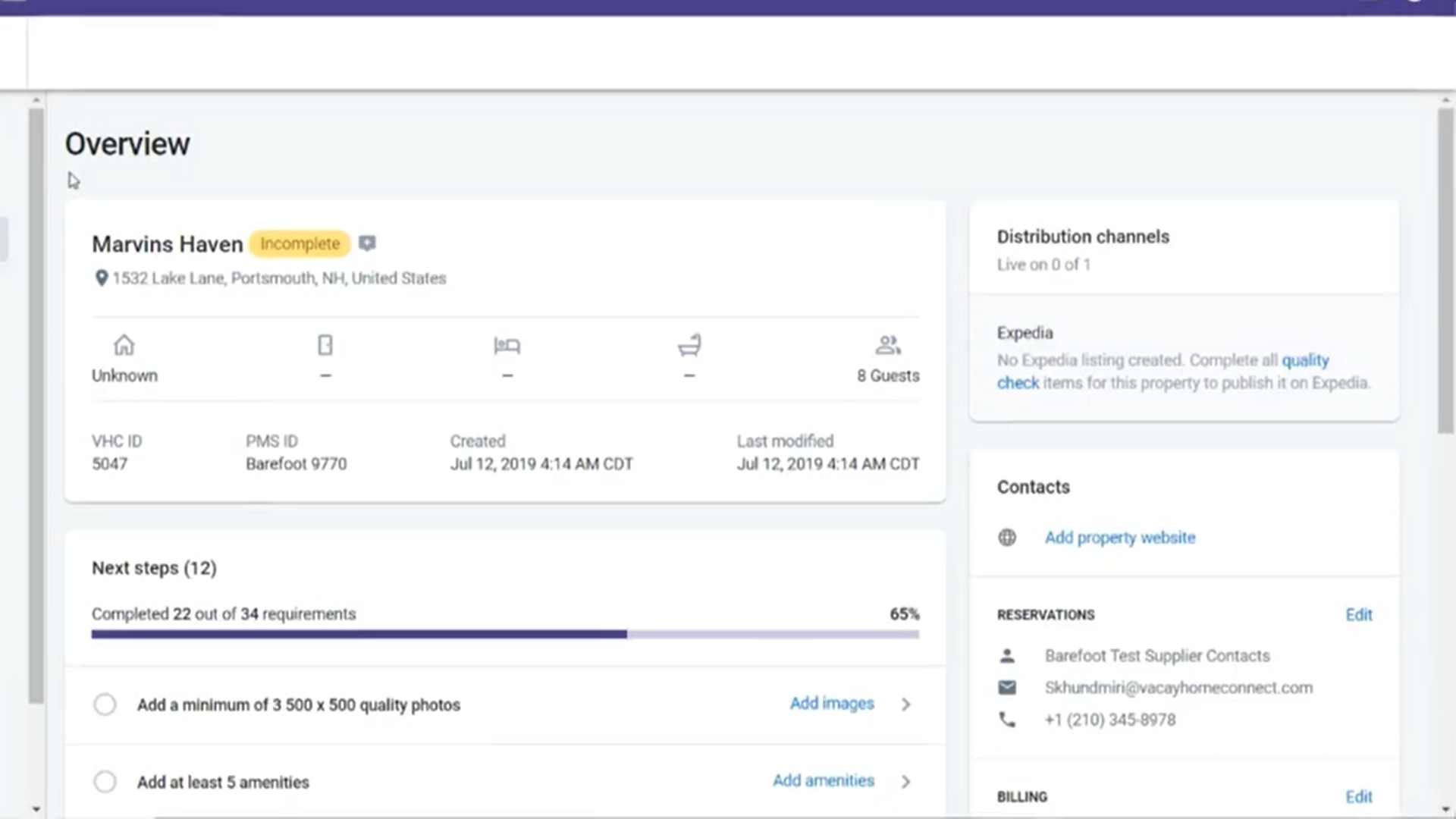This screenshot has width=1456, height=819.
Task: Edit the Billing information
Action: pyautogui.click(x=1358, y=796)
